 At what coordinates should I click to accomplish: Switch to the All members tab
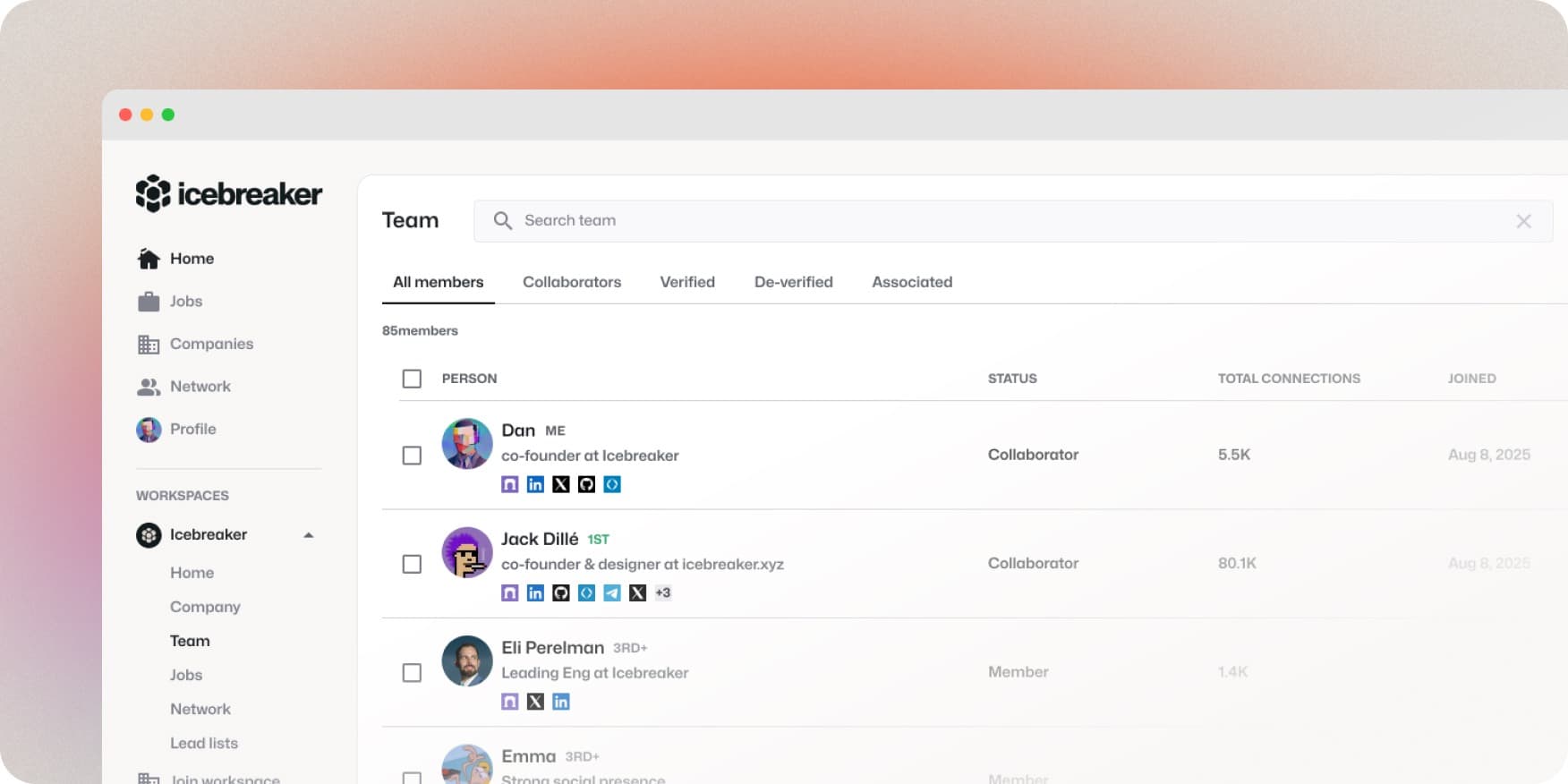pos(439,282)
